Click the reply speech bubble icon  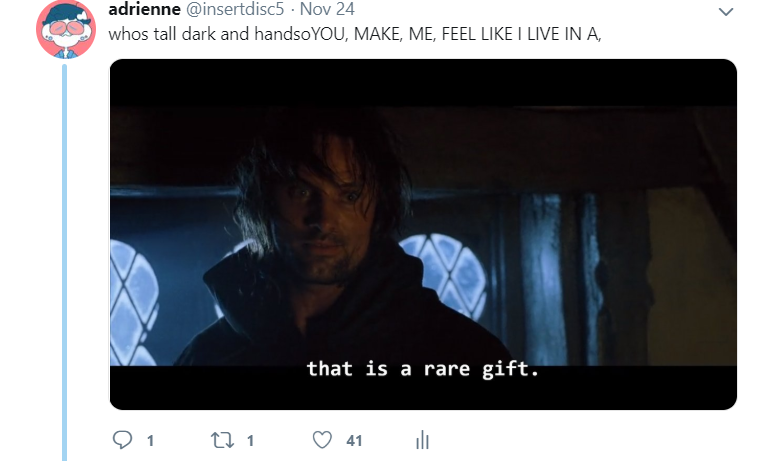pos(122,440)
